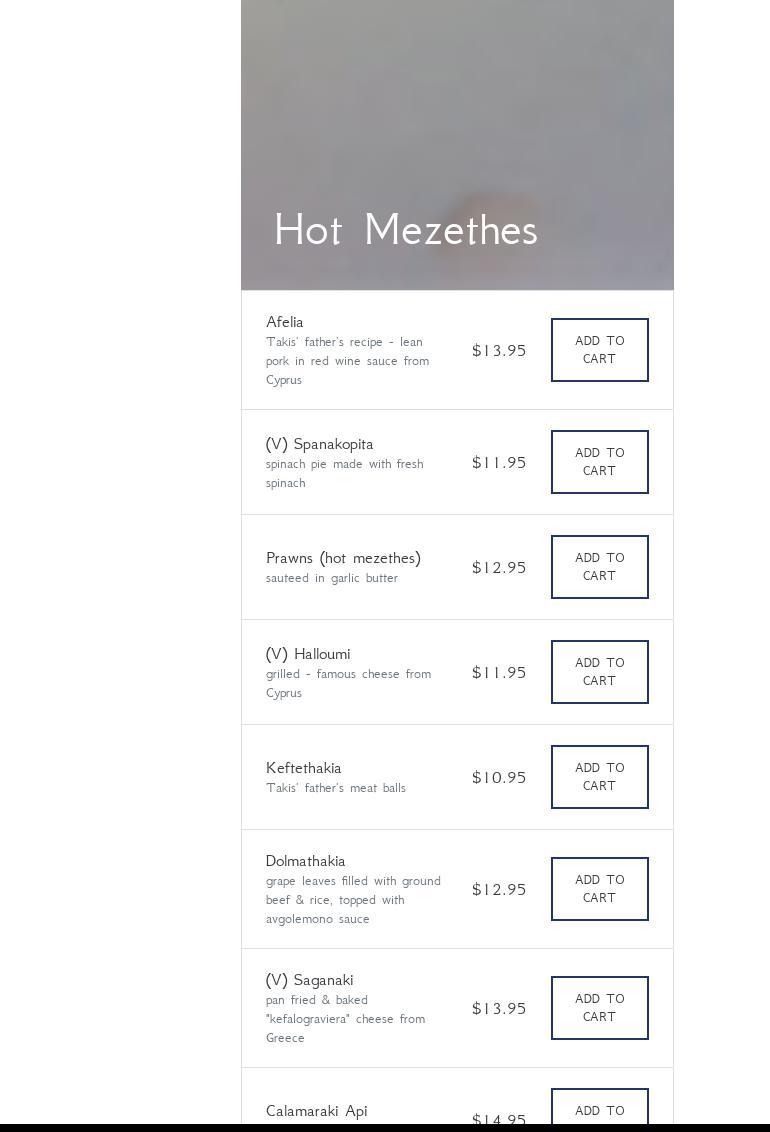This screenshot has width=770, height=1132.
Task: Open the Keftethakia item title
Action: [x=303, y=768]
